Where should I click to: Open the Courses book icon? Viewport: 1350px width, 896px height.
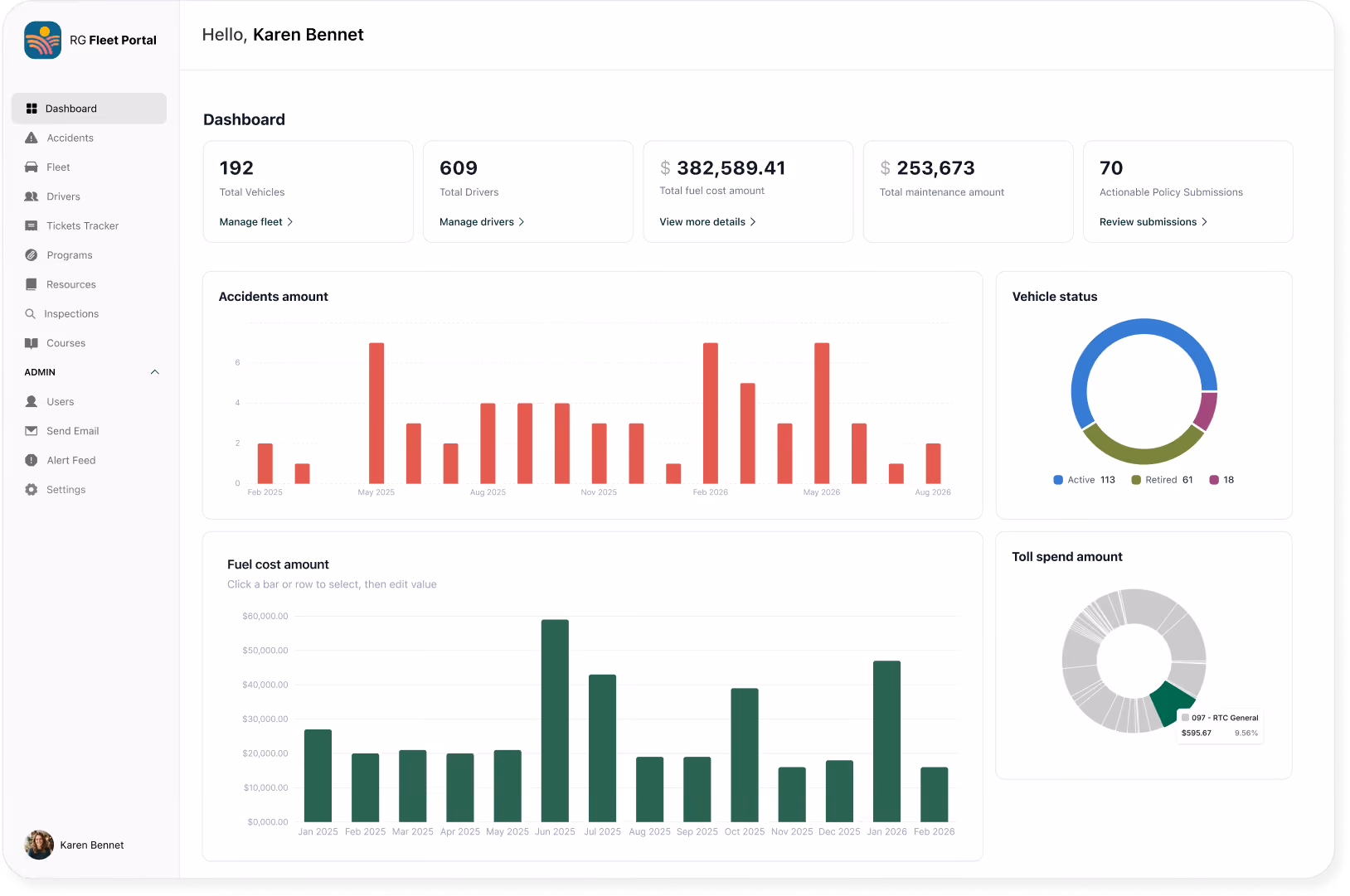[x=32, y=343]
